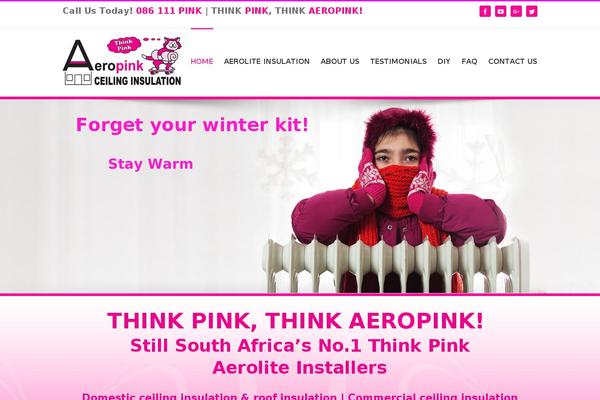Viewport: 600px width, 400px height.
Task: Open the Google Plus social icon
Action: pyautogui.click(x=516, y=11)
